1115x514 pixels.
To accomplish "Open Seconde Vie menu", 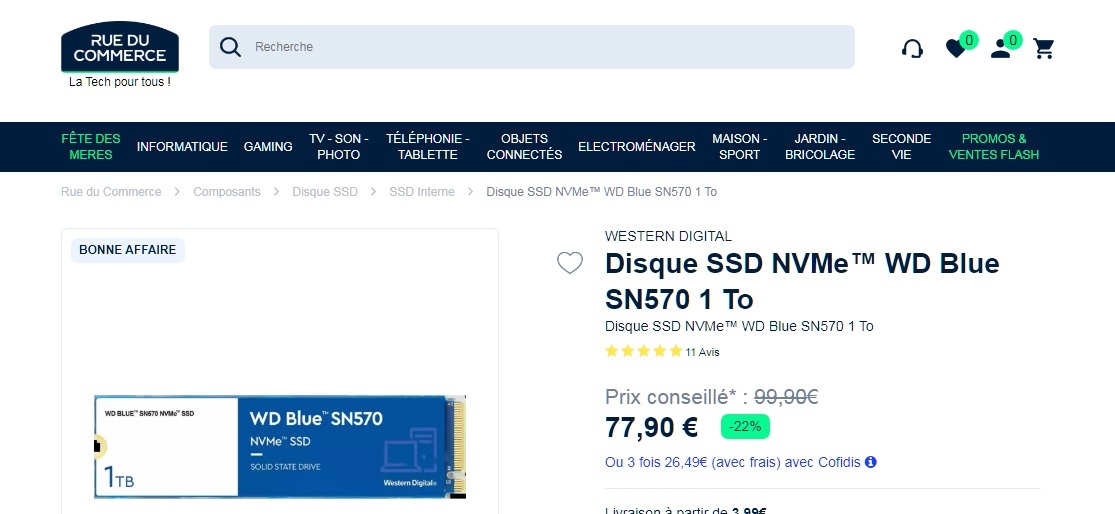I will [901, 146].
